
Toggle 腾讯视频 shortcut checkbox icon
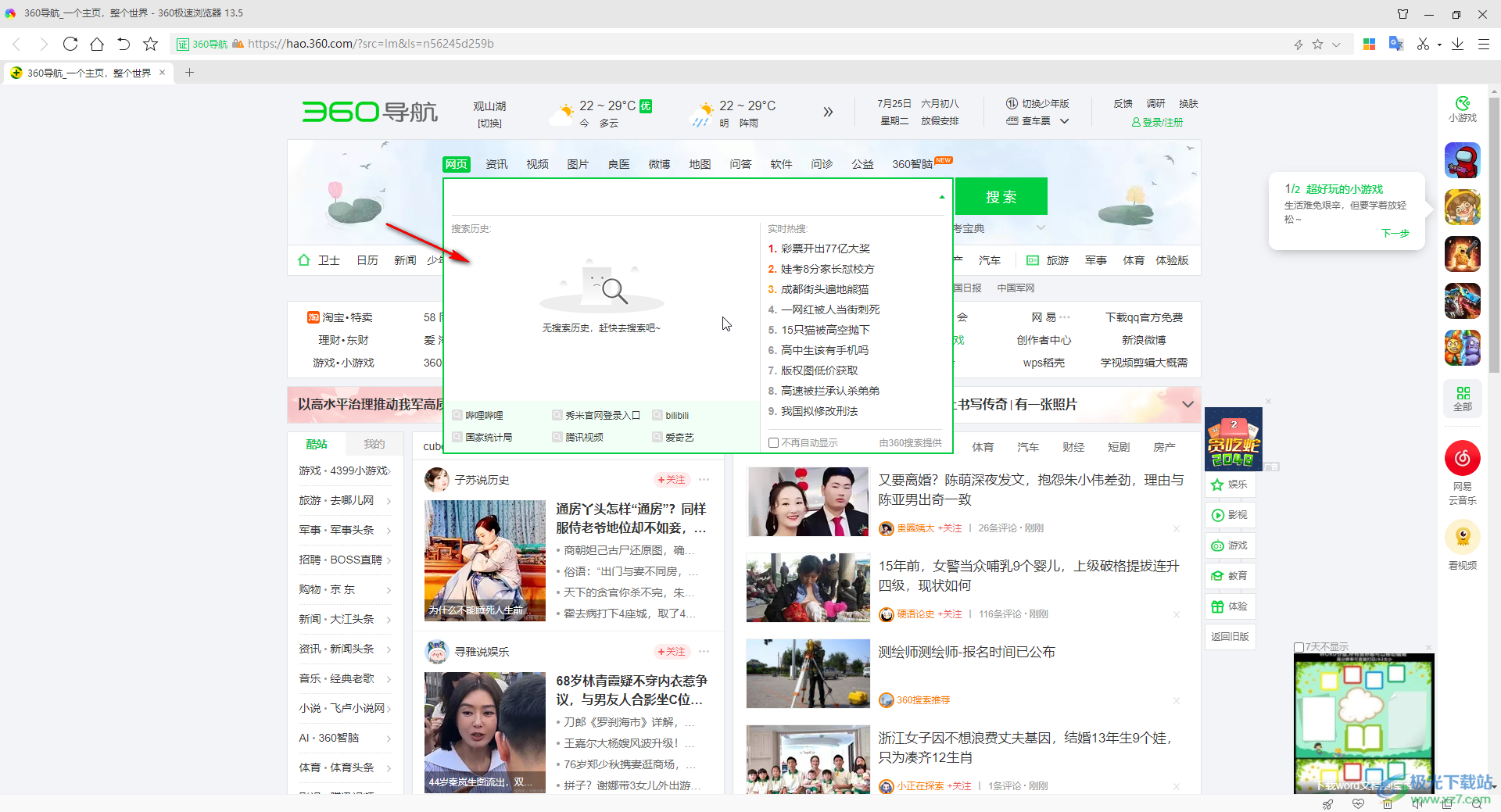point(557,437)
